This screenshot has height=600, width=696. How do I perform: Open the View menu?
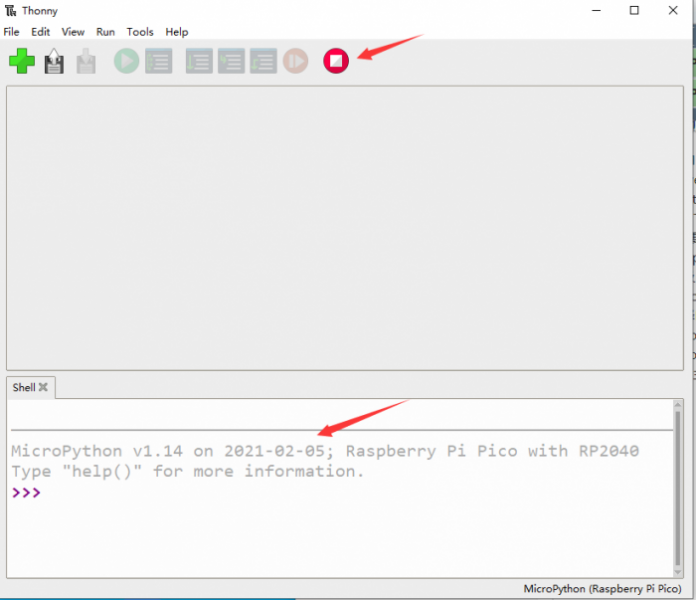click(73, 32)
